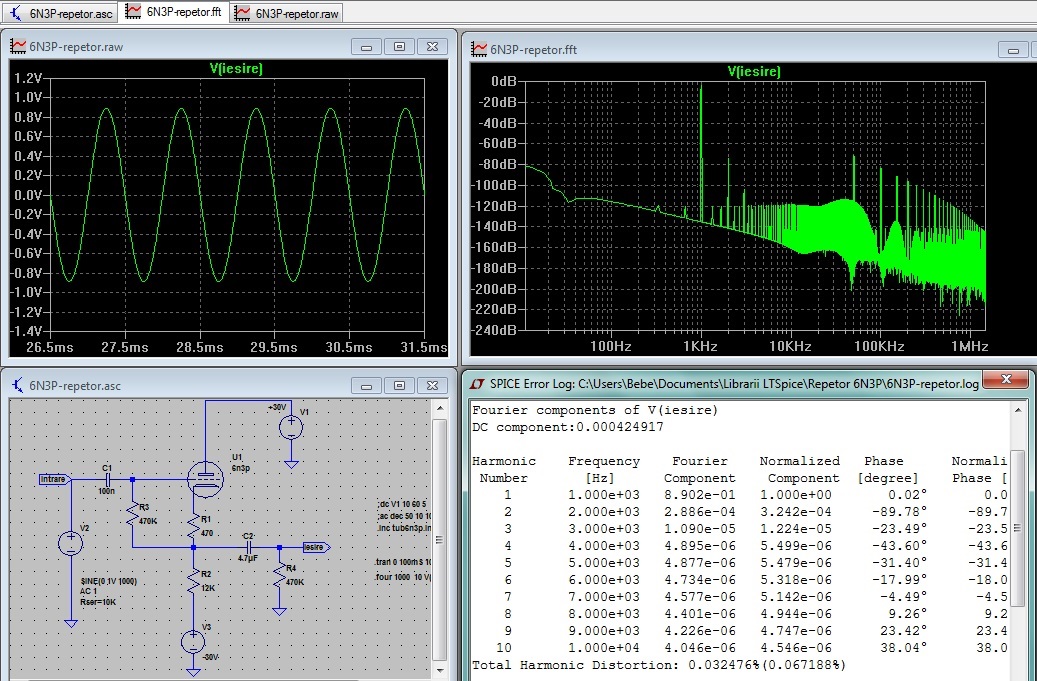This screenshot has height=681, width=1037.
Task: Minimize the 6N3P-repetor.fft window
Action: tap(1013, 50)
